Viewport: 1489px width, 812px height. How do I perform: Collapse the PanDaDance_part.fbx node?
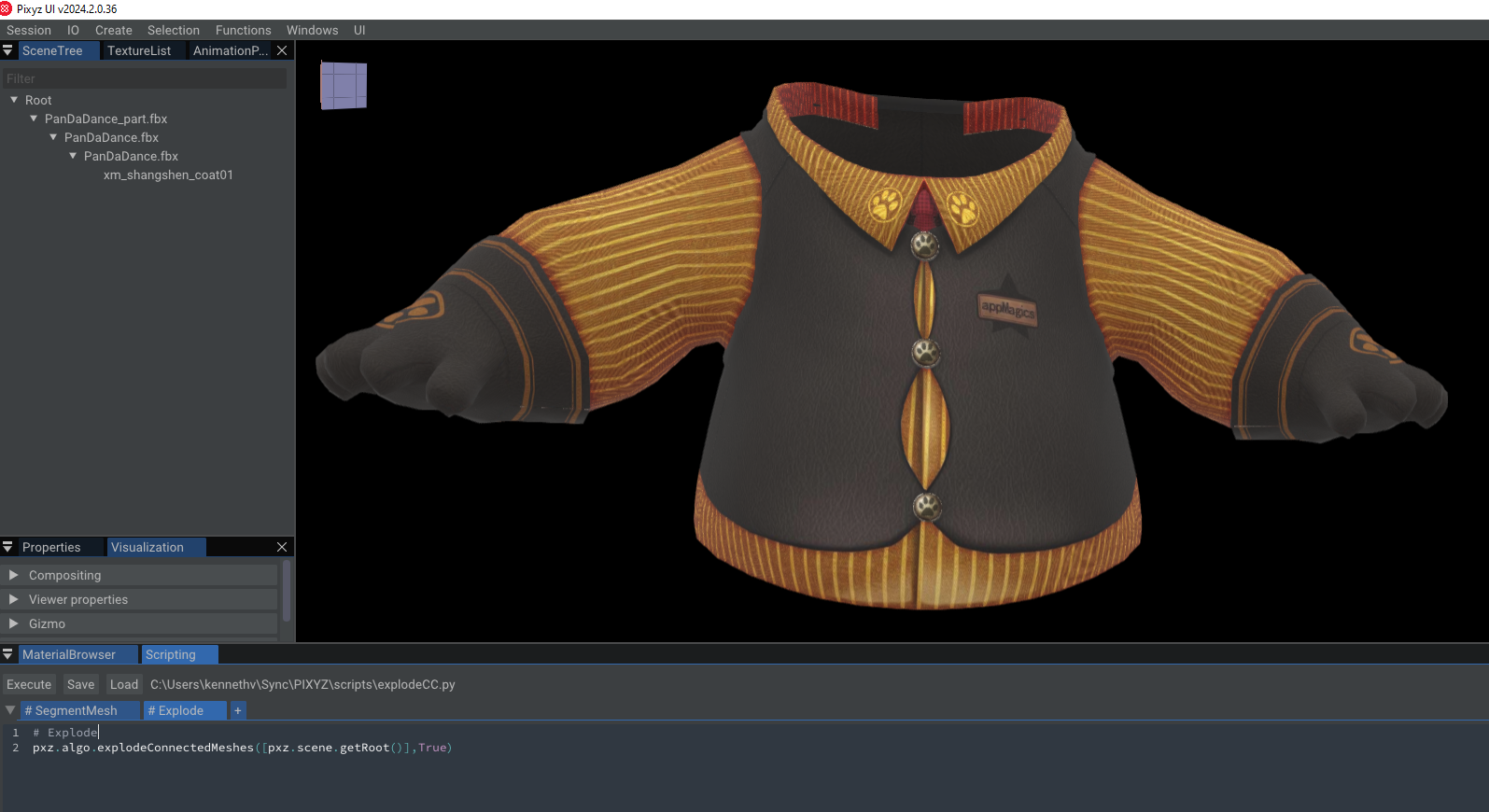[34, 119]
